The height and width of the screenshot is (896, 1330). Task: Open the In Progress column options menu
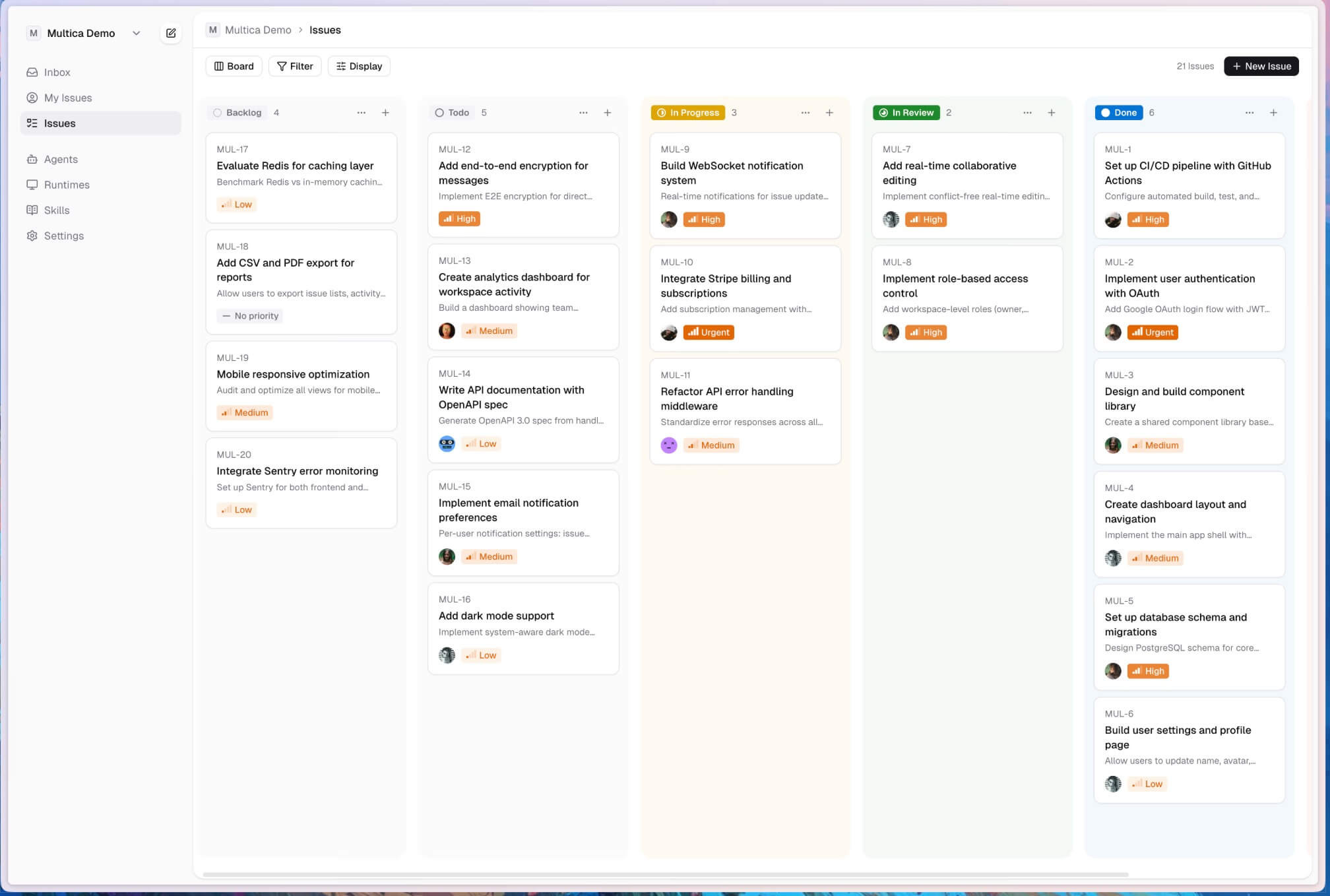[806, 113]
